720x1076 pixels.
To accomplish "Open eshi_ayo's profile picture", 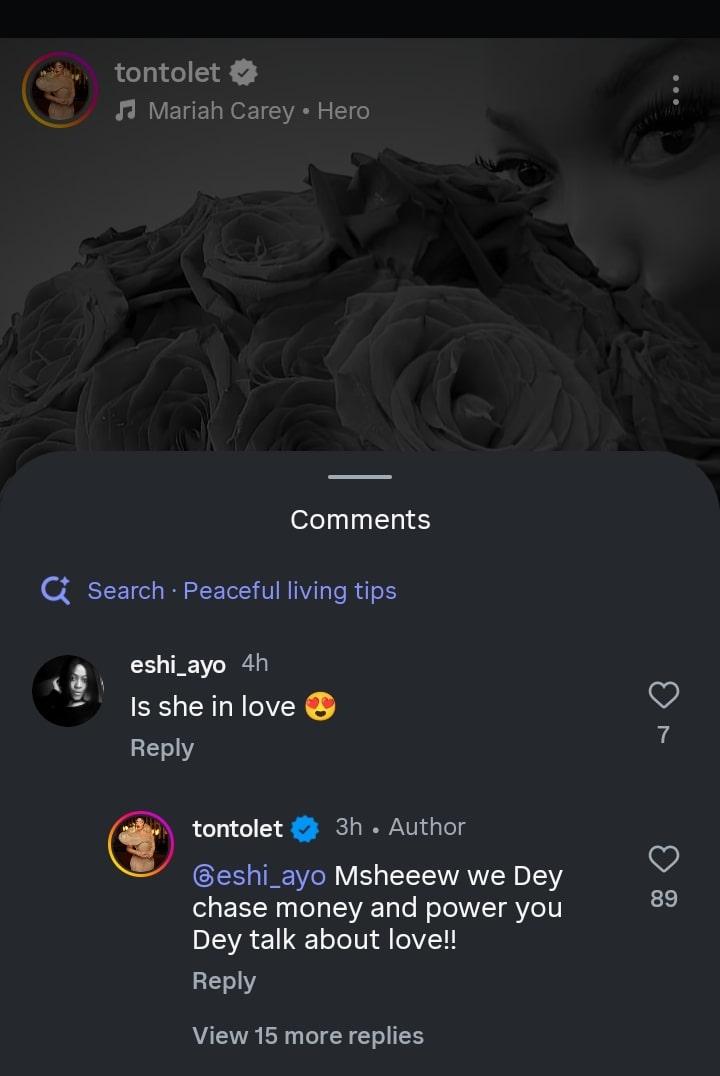I will 68,691.
